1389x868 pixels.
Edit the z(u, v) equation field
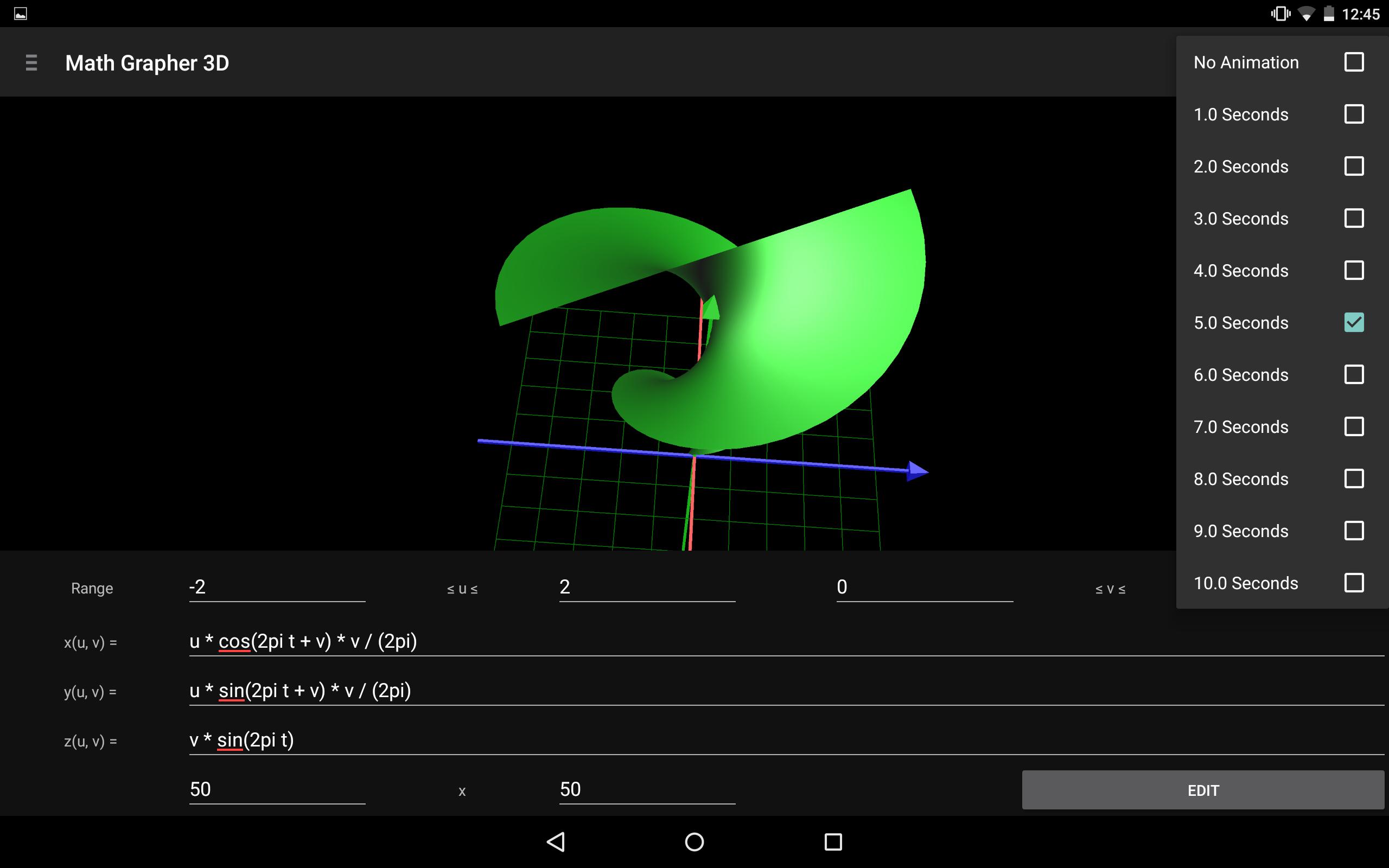(786, 739)
